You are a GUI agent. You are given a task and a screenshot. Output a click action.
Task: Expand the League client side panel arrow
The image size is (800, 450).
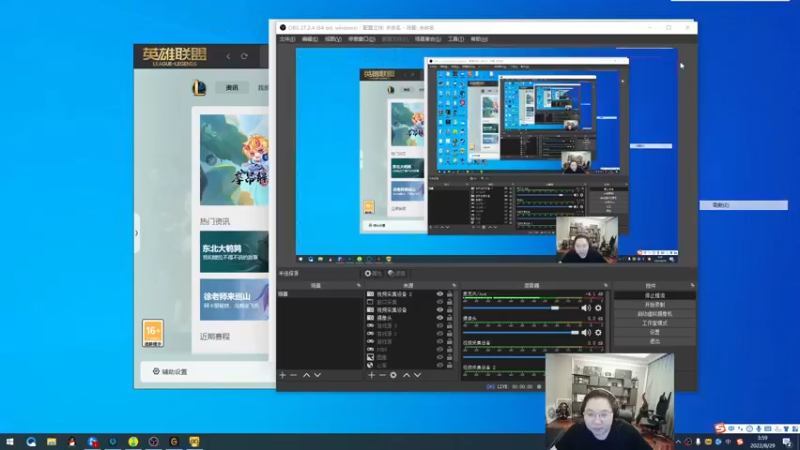point(136,233)
